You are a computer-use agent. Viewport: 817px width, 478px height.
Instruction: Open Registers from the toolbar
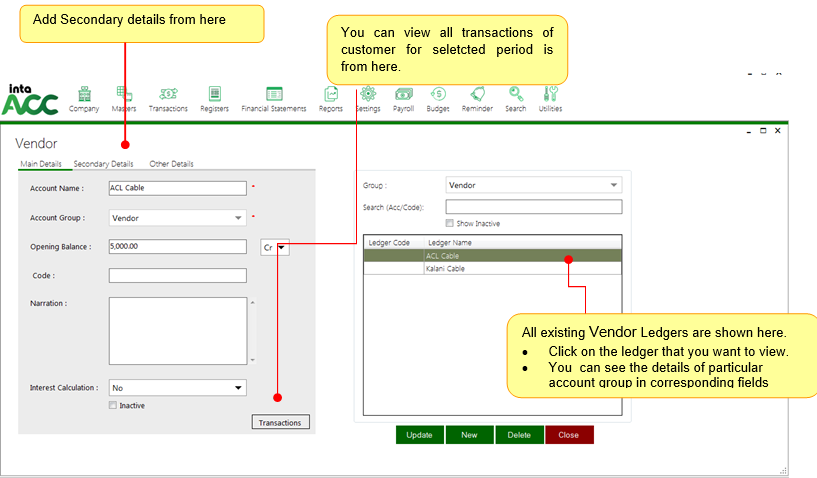[x=214, y=96]
